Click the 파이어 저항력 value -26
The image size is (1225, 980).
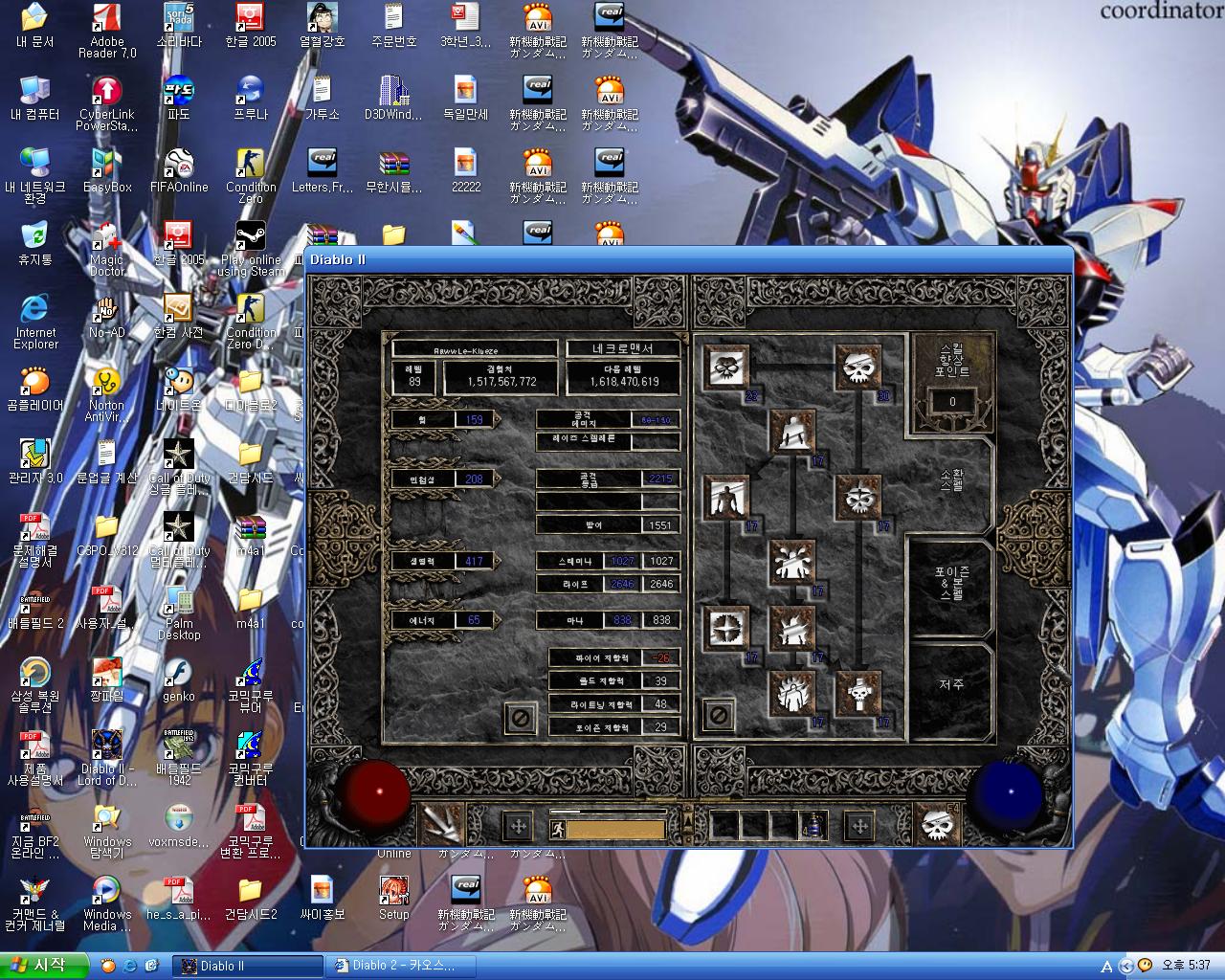(661, 658)
